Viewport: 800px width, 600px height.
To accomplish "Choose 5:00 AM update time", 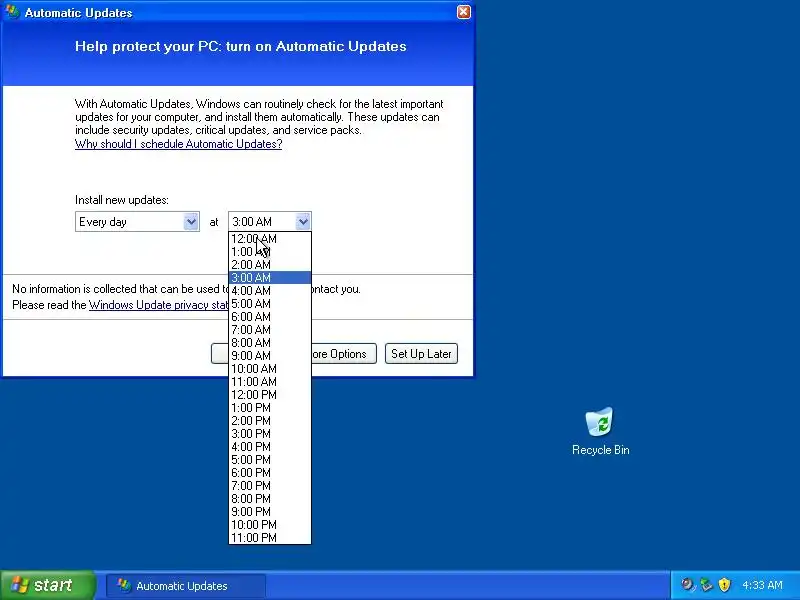I will coord(269,304).
